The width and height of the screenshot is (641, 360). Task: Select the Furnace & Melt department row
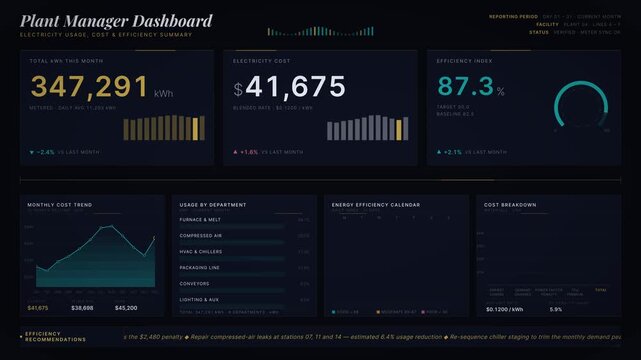tap(244, 222)
